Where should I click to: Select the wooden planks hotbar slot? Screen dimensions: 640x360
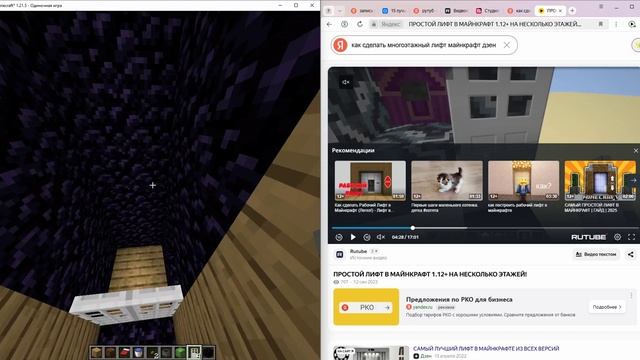[97, 352]
